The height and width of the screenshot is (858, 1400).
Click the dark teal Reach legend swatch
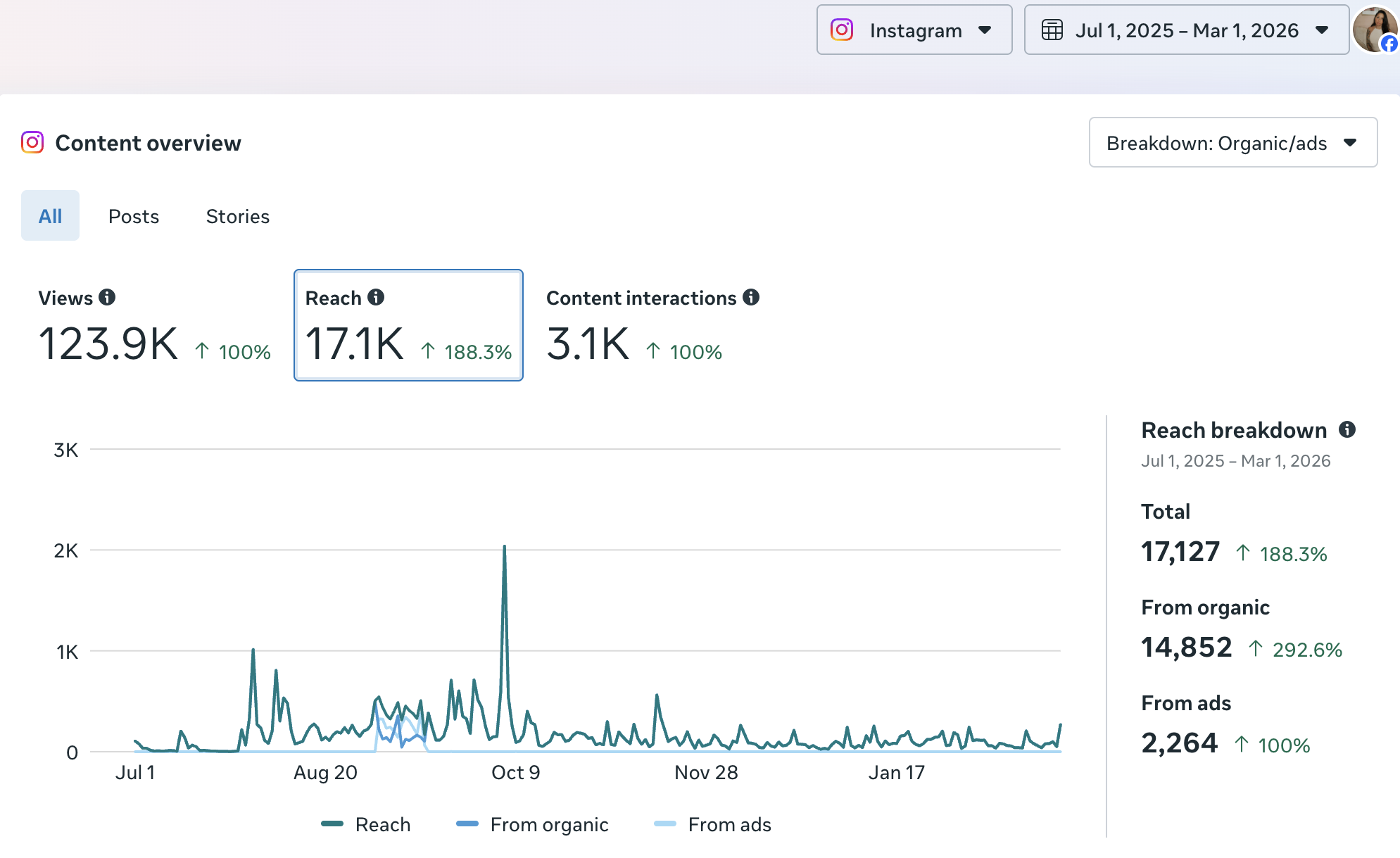[332, 824]
